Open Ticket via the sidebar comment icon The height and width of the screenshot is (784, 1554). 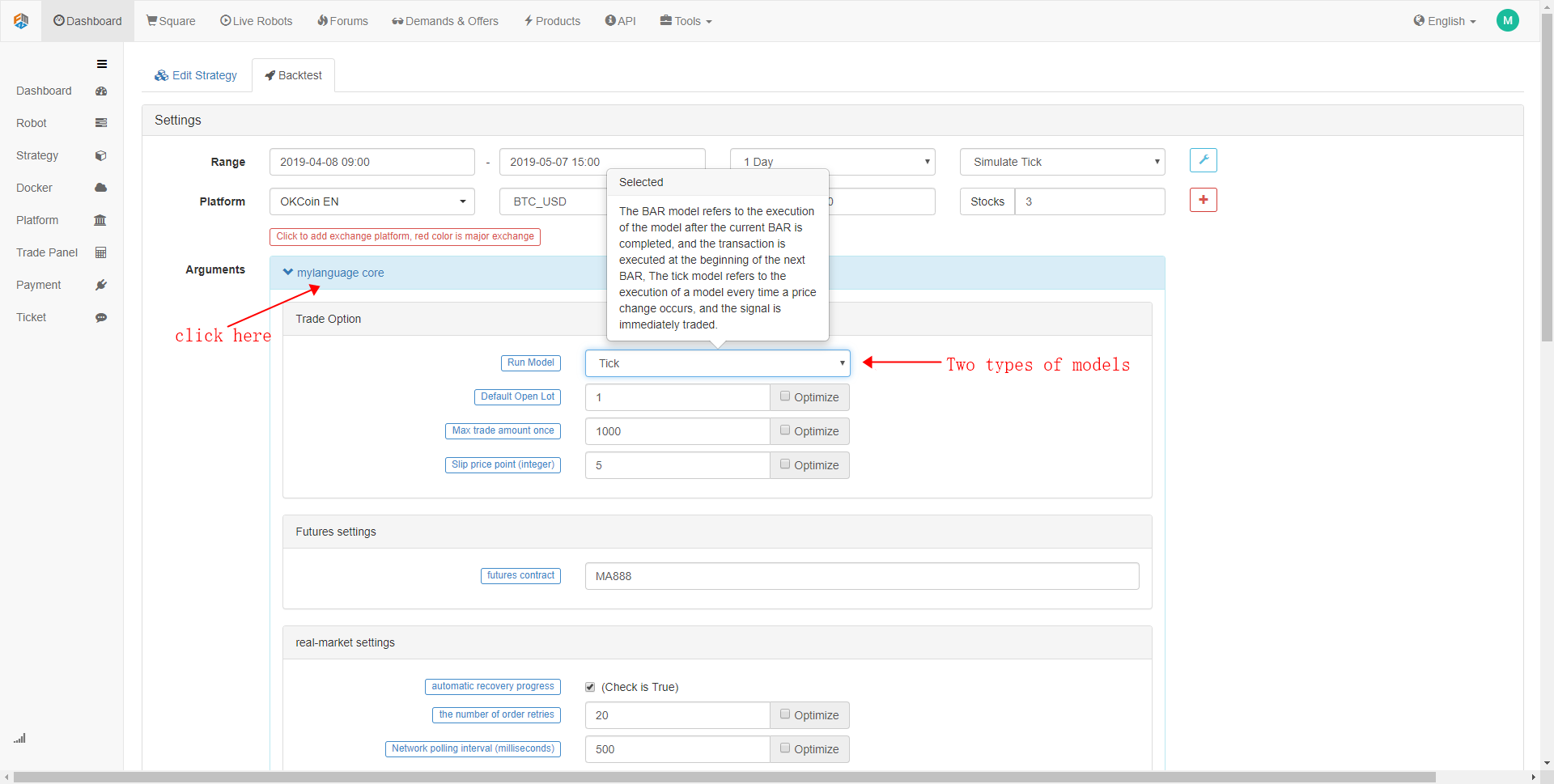[101, 317]
